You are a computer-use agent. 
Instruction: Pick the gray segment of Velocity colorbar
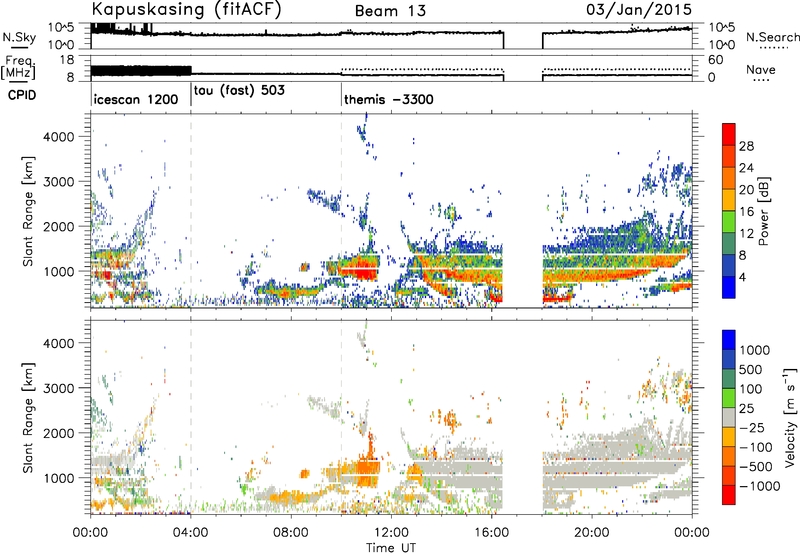tap(729, 417)
